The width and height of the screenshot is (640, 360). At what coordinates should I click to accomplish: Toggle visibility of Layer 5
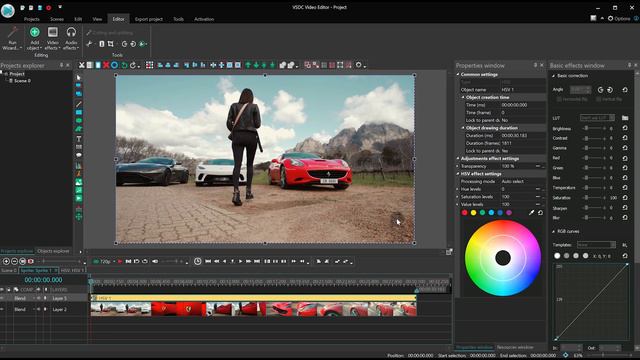coord(2,298)
